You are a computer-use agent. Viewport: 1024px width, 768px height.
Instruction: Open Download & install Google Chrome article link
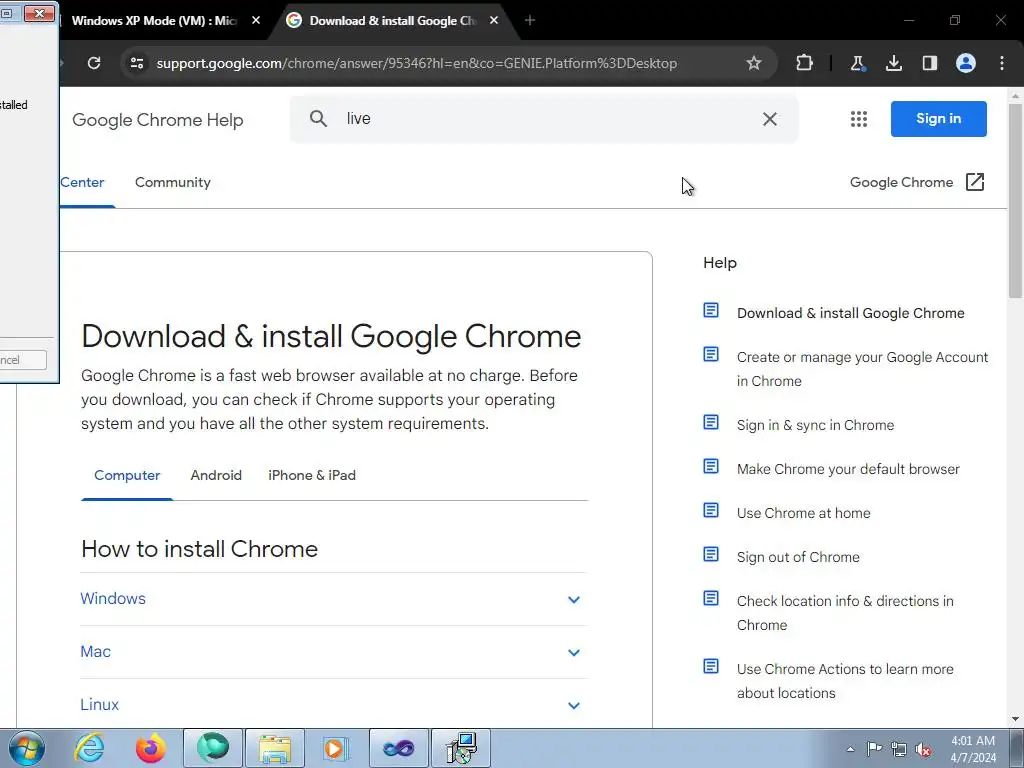(850, 313)
